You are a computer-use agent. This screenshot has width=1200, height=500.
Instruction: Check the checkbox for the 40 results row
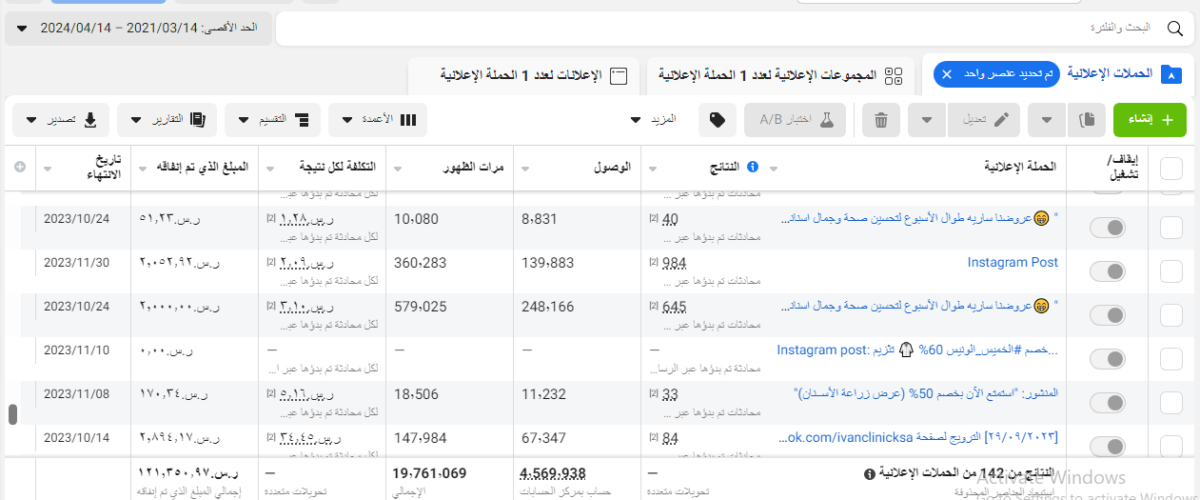(x=1171, y=228)
